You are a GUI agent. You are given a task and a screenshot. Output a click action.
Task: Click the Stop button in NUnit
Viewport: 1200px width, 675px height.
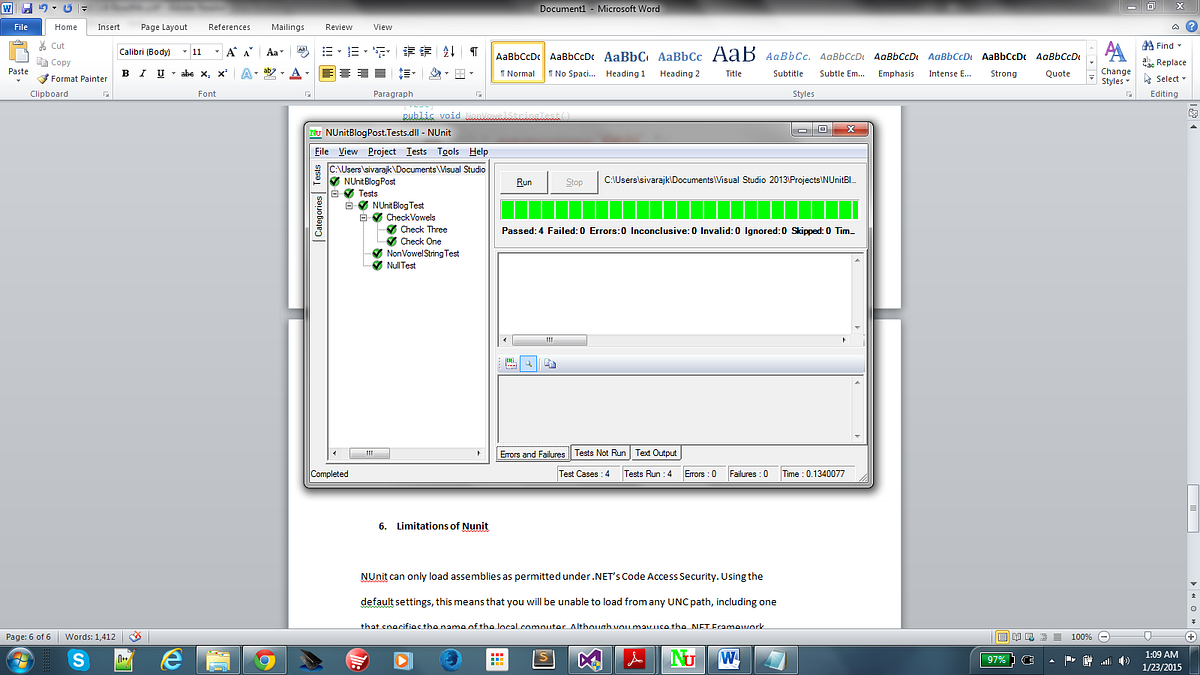tap(574, 182)
